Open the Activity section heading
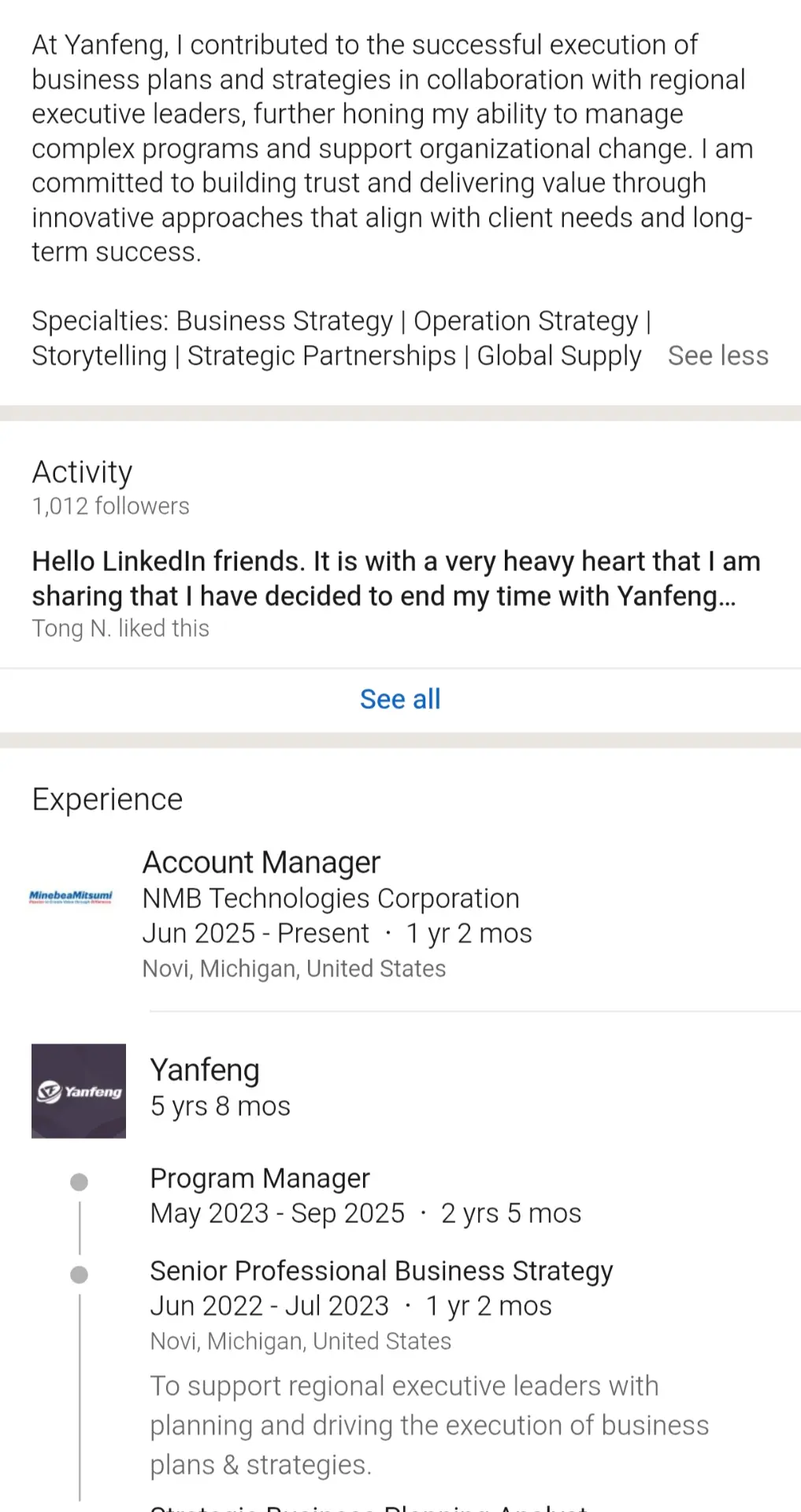The image size is (801, 1512). pyautogui.click(x=82, y=472)
